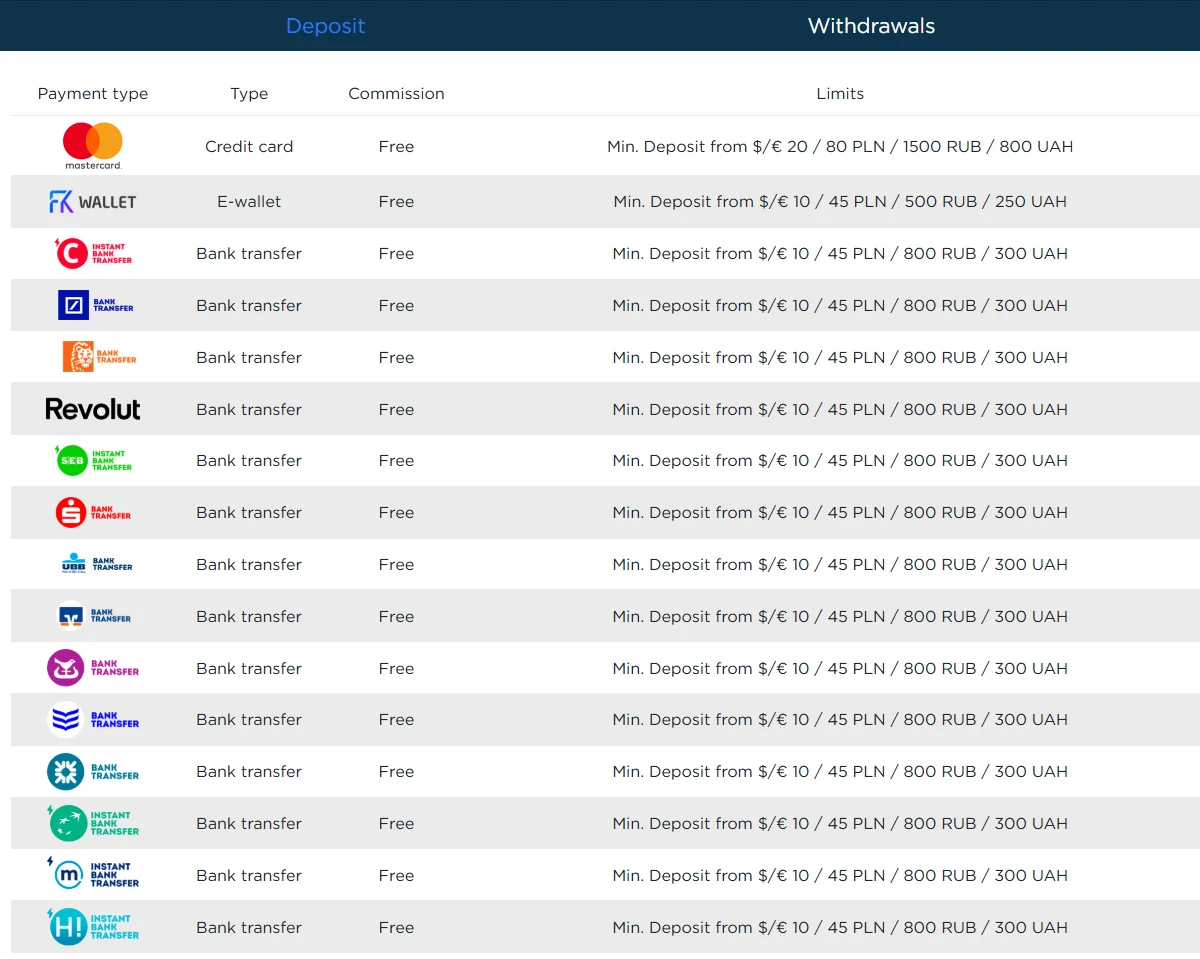Choose the FK Wallet payment logo
This screenshot has height=959, width=1200.
coord(93,202)
